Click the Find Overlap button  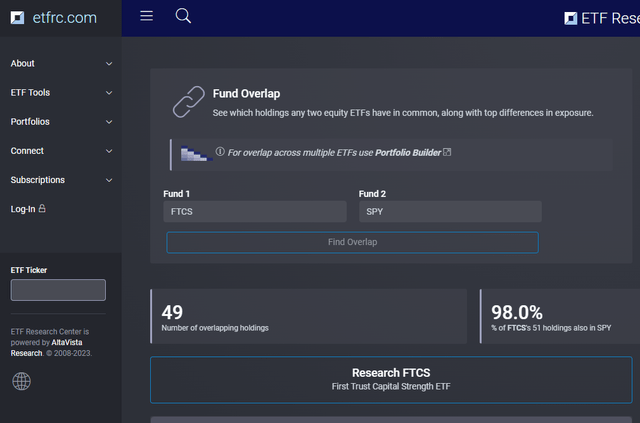click(x=352, y=242)
